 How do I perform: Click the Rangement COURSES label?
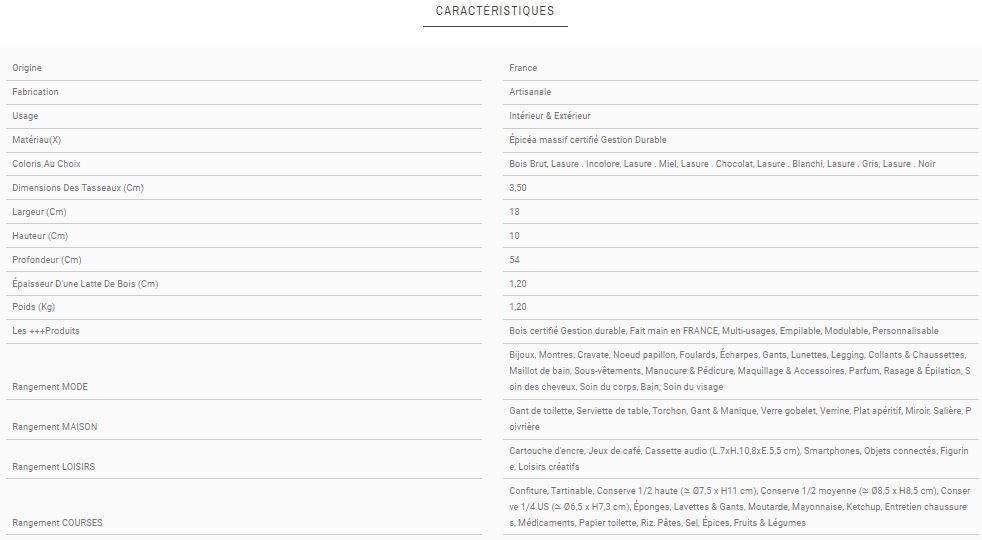pos(57,523)
